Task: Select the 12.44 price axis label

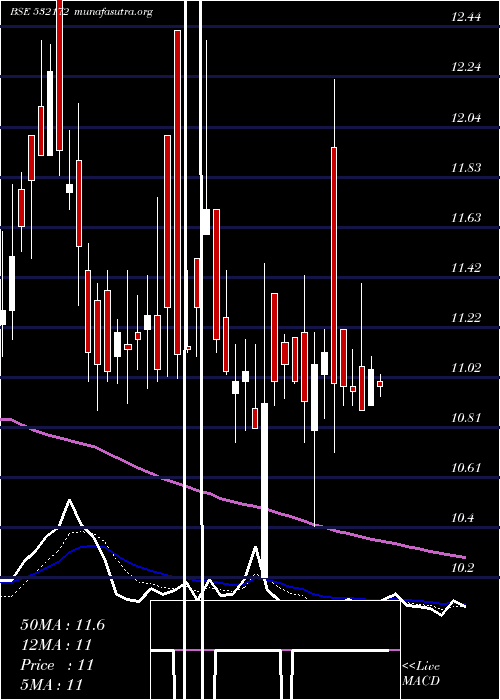Action: pos(467,17)
